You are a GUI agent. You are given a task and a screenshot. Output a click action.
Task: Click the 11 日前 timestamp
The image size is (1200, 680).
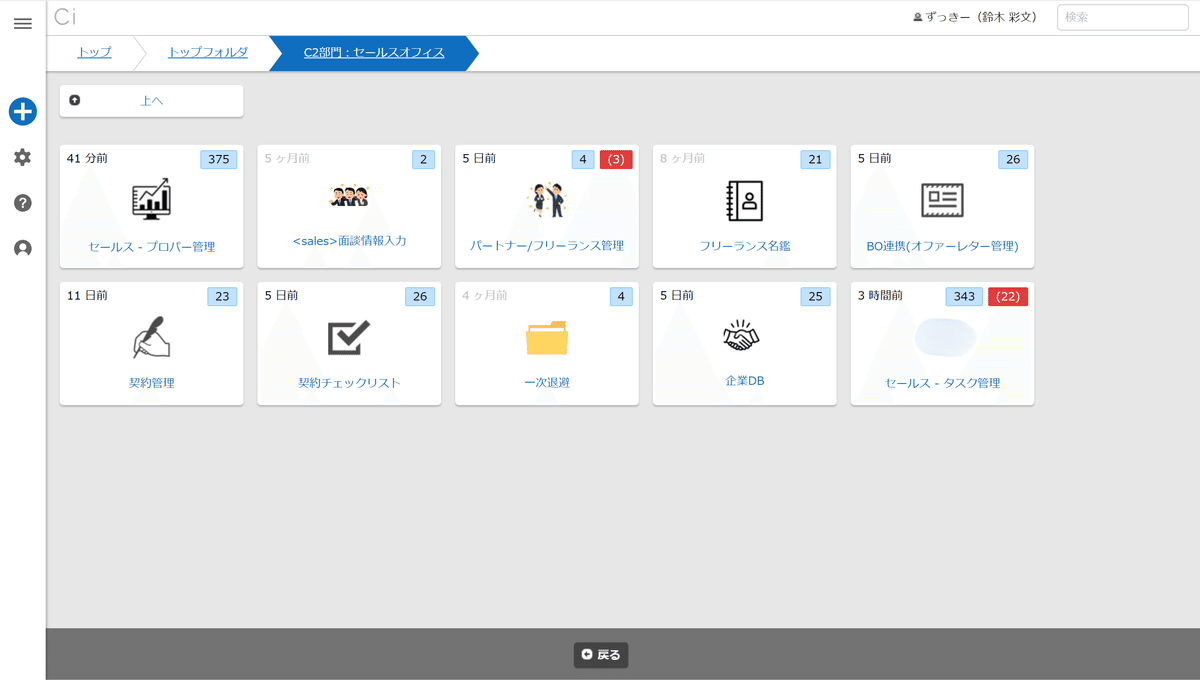(x=87, y=295)
